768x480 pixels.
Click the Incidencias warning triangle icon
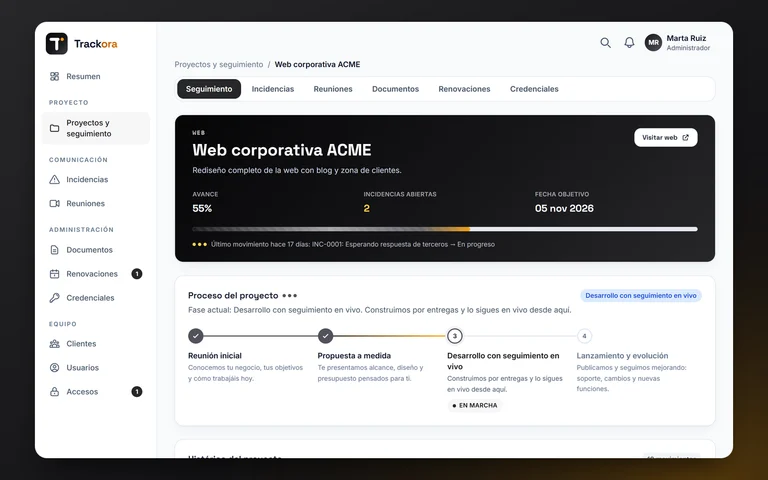pos(54,179)
